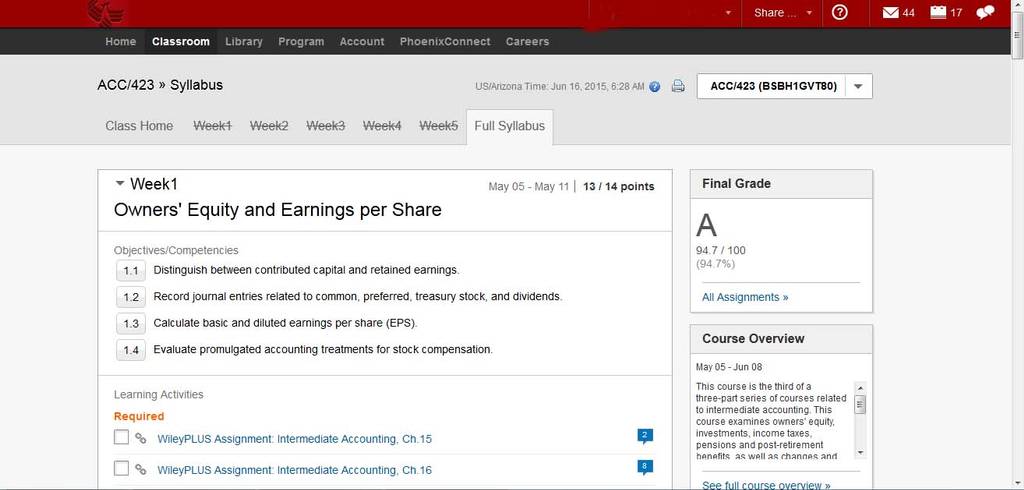
Task: Check the Ch.16 WileyPLUS assignment checkbox
Action: 121,468
